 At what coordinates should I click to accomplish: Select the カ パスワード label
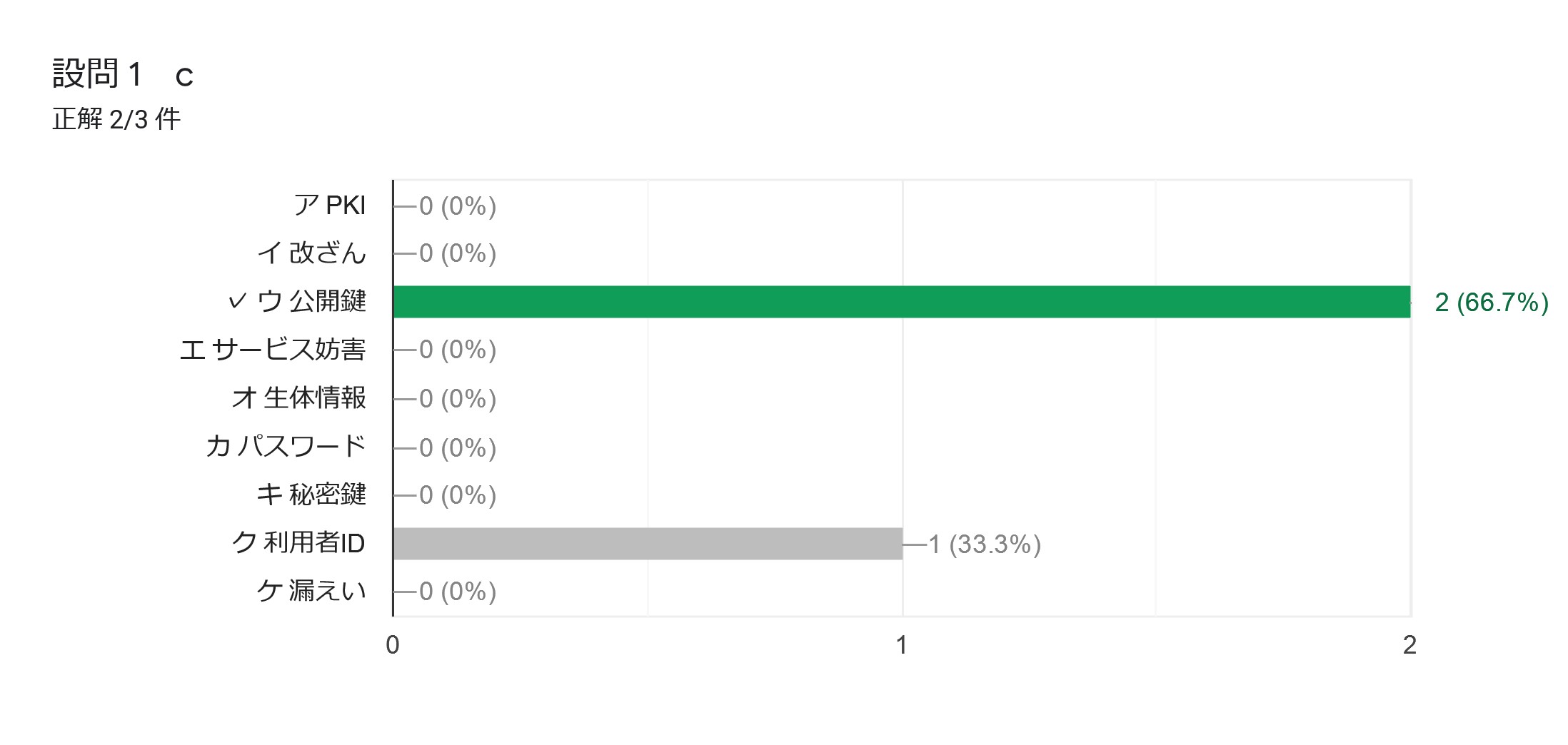coord(286,446)
